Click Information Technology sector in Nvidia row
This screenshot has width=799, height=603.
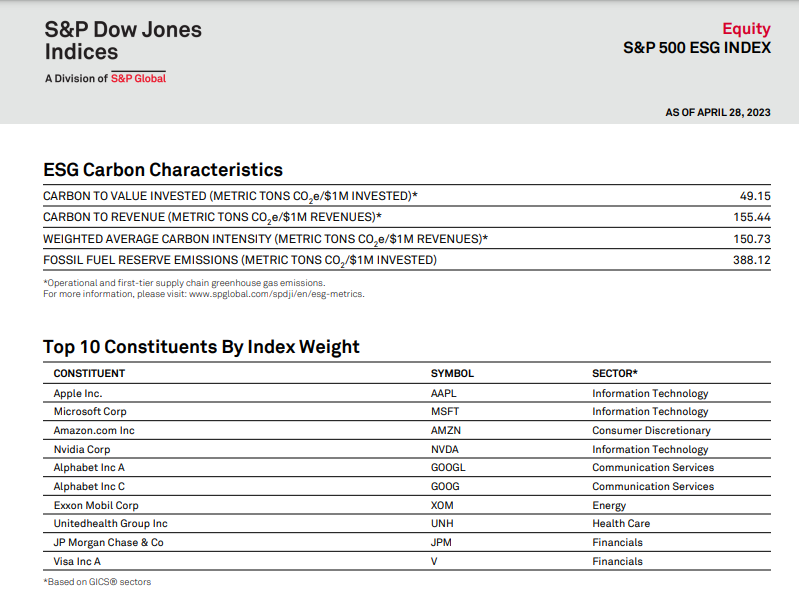tap(650, 449)
